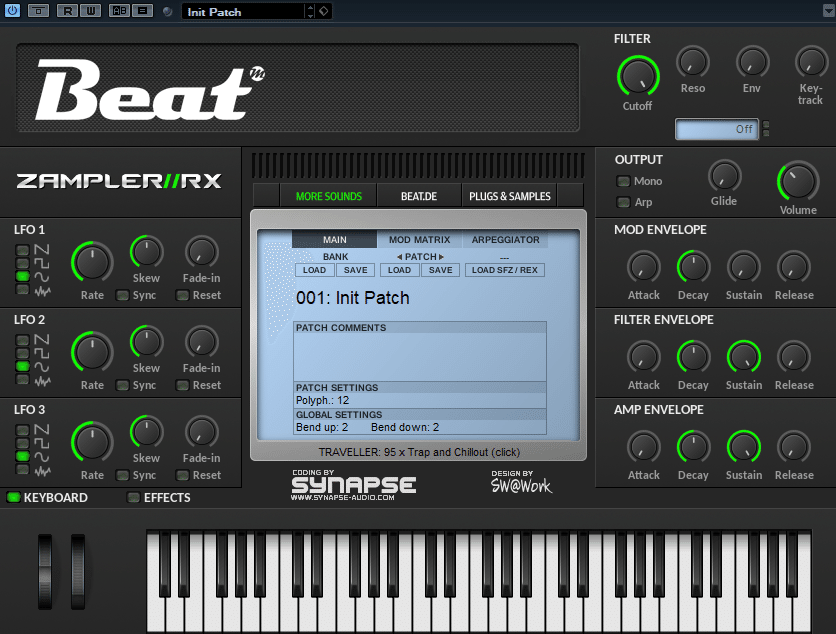
Task: Toggle the KEYBOARD panel view
Action: pos(13,497)
